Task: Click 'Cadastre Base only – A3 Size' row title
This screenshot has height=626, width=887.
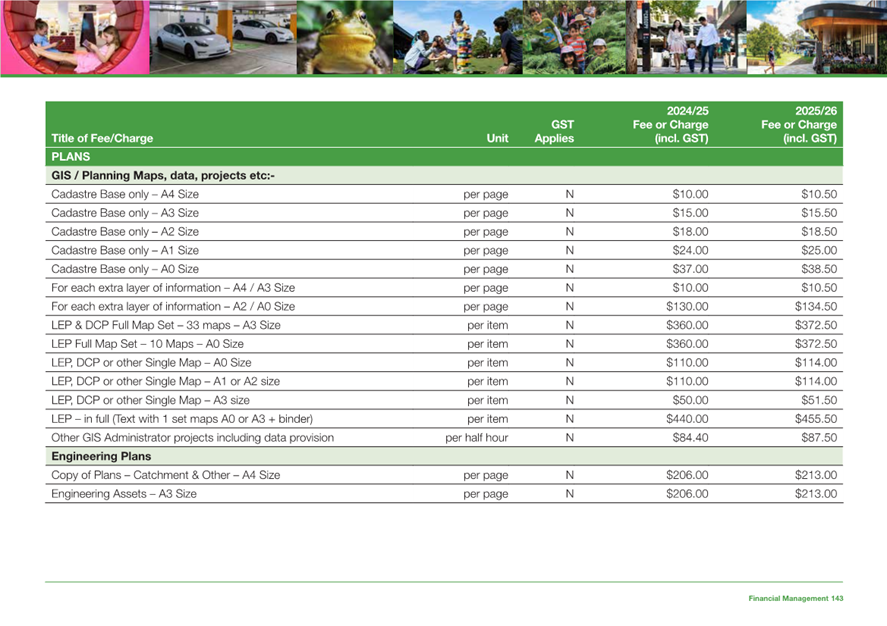Action: point(125,213)
